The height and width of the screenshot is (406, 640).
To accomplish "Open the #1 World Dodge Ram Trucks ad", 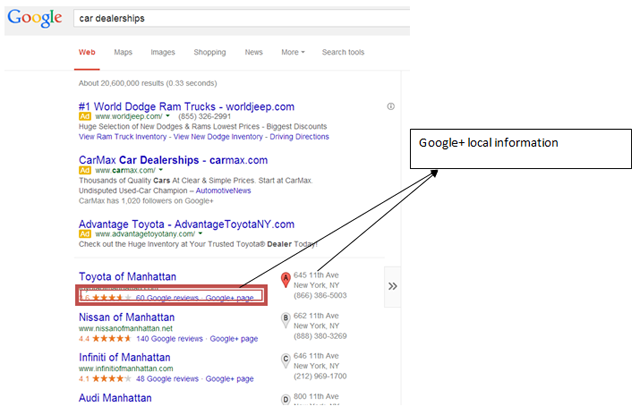I will [186, 106].
